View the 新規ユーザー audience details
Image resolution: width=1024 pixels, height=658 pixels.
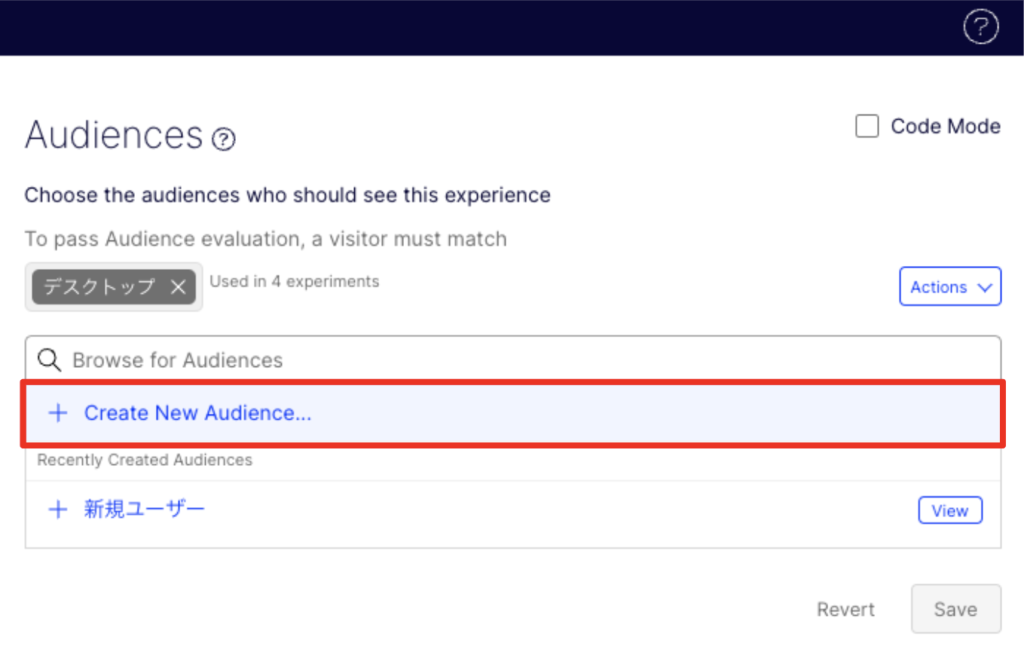[x=949, y=511]
